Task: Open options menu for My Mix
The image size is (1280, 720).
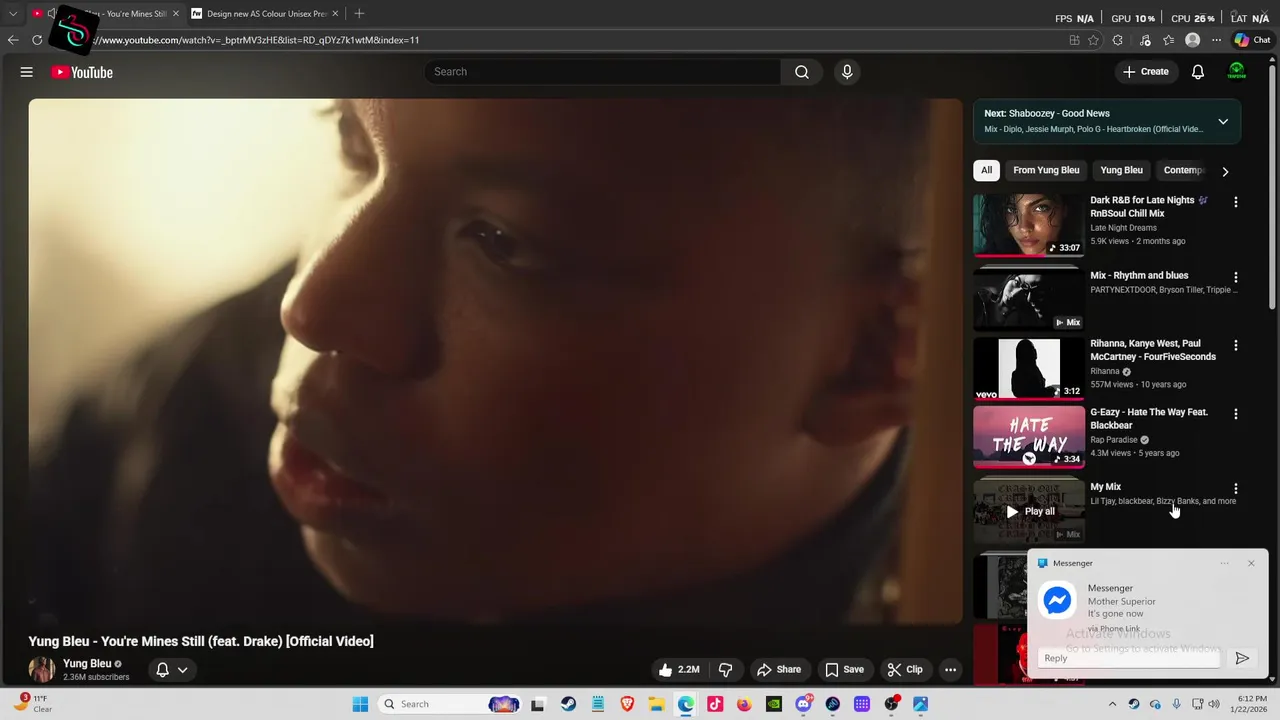Action: pos(1236,489)
